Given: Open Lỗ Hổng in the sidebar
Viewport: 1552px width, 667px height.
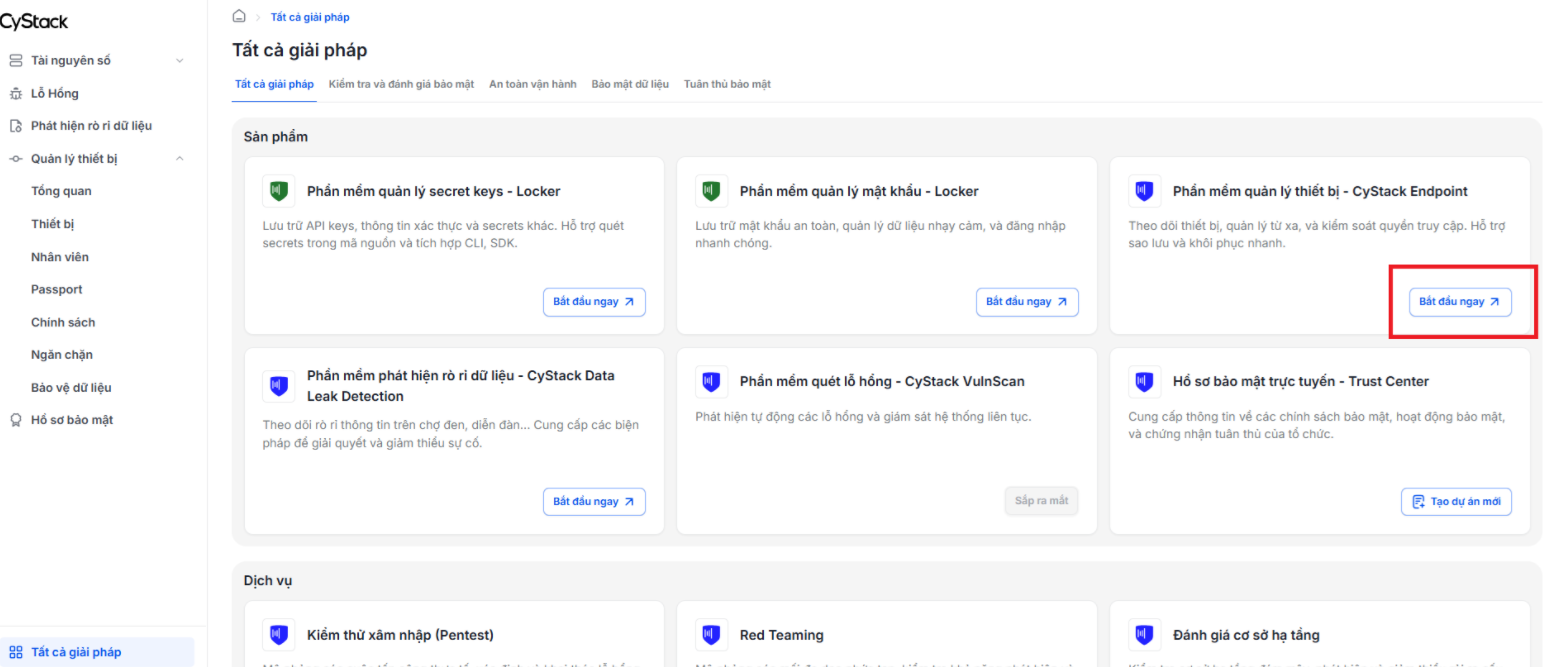Looking at the screenshot, I should pos(55,93).
